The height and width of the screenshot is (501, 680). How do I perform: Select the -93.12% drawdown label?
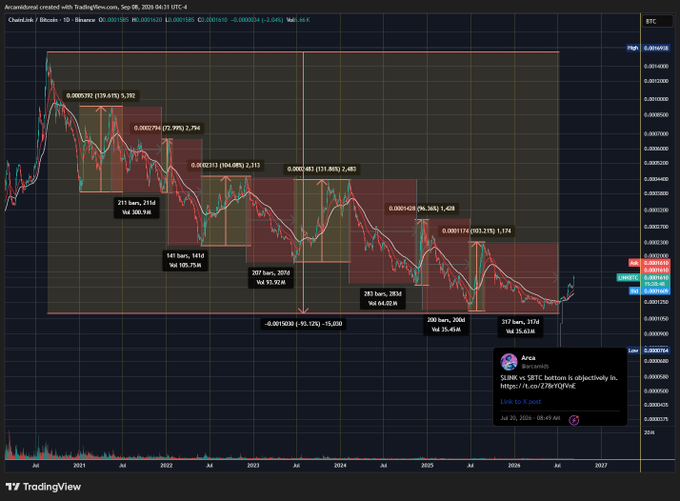point(303,324)
